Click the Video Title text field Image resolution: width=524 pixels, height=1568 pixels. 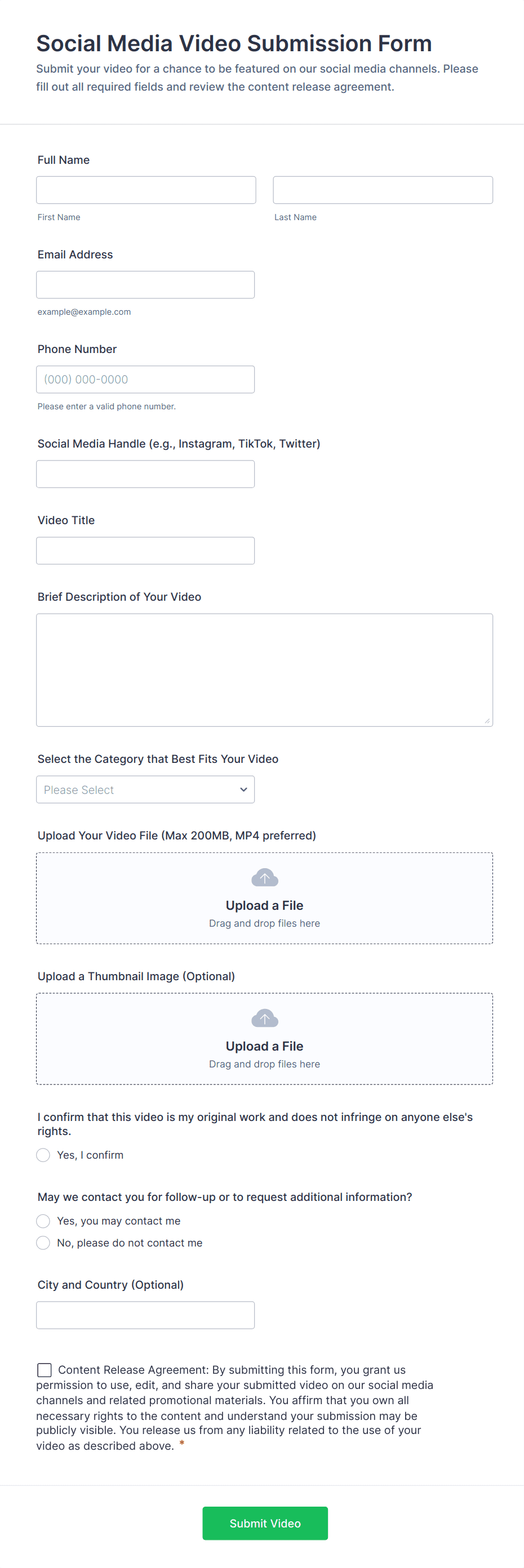[x=145, y=550]
